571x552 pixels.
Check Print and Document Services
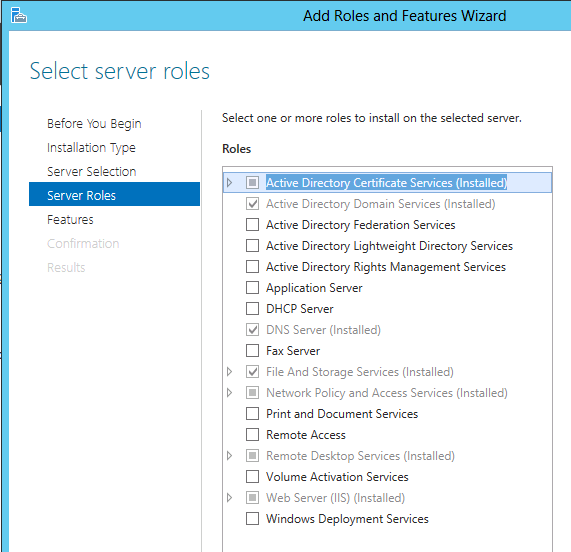pos(252,414)
